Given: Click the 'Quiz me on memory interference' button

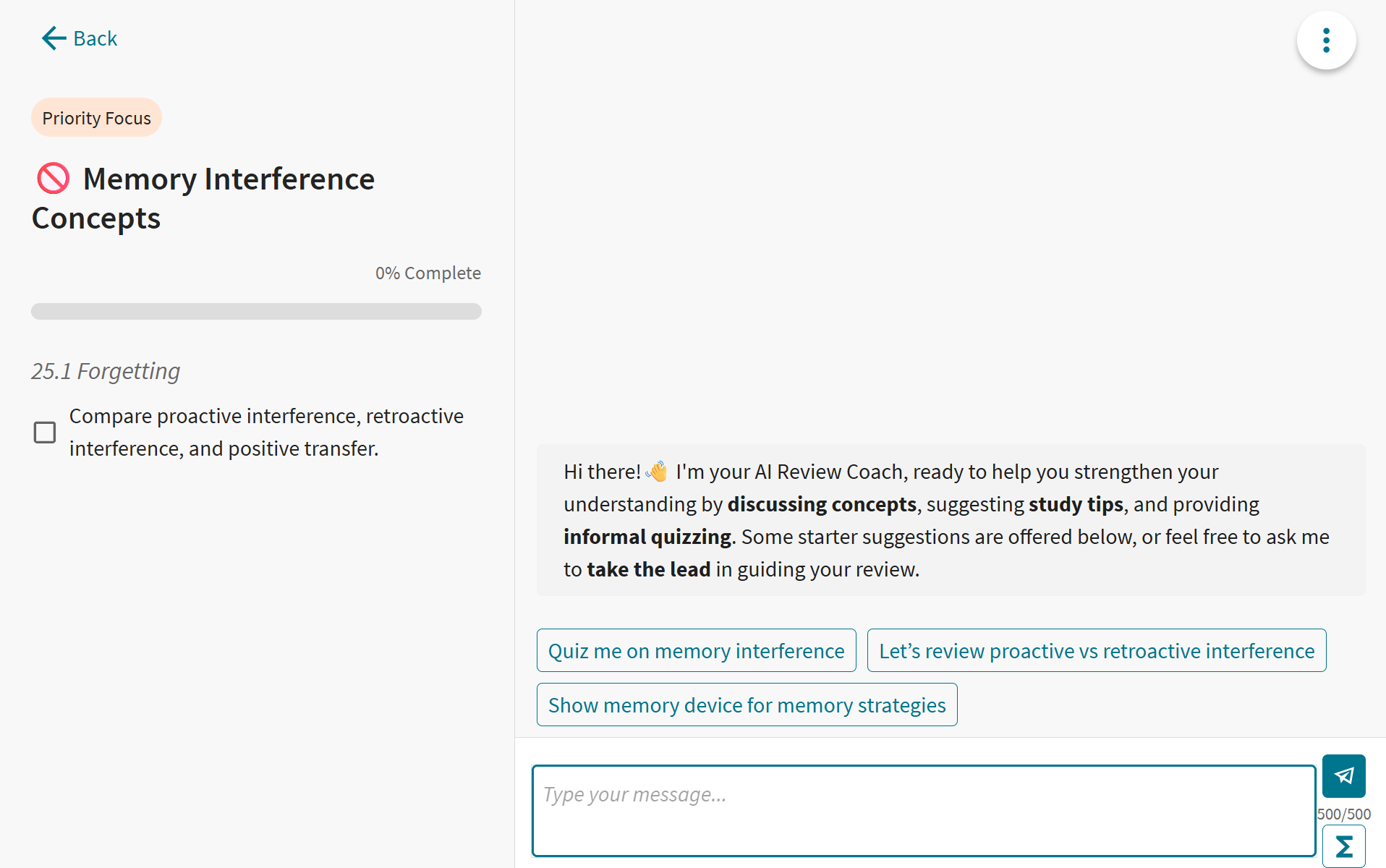Looking at the screenshot, I should click(696, 650).
